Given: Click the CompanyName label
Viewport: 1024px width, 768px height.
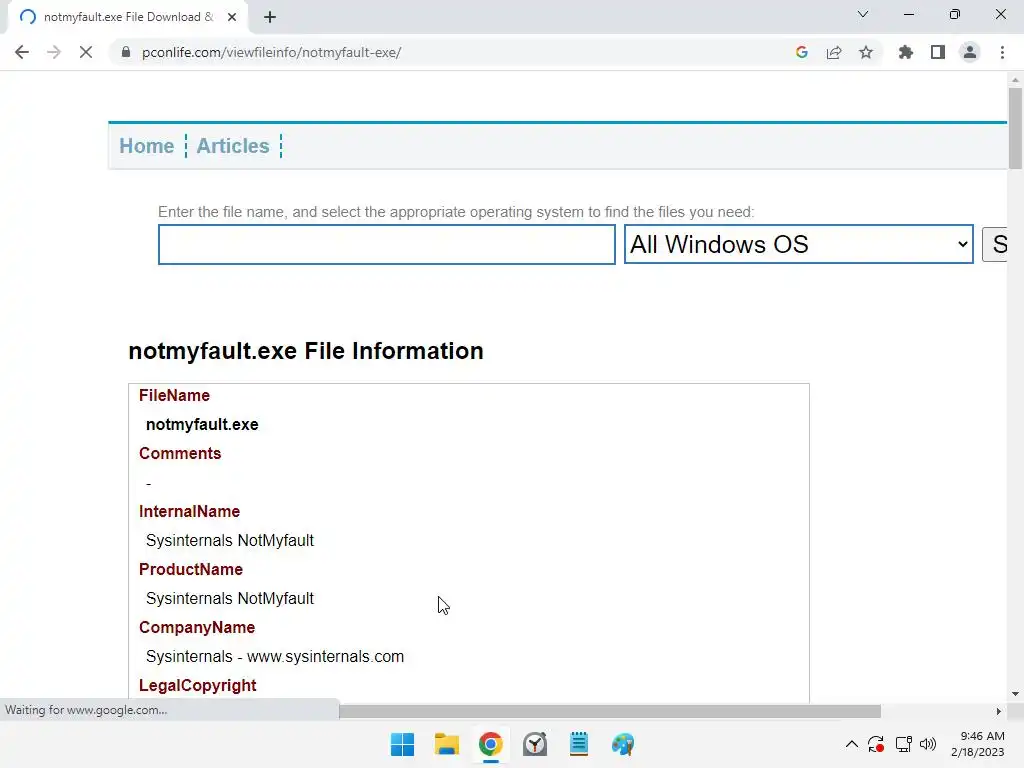Looking at the screenshot, I should 197,628.
